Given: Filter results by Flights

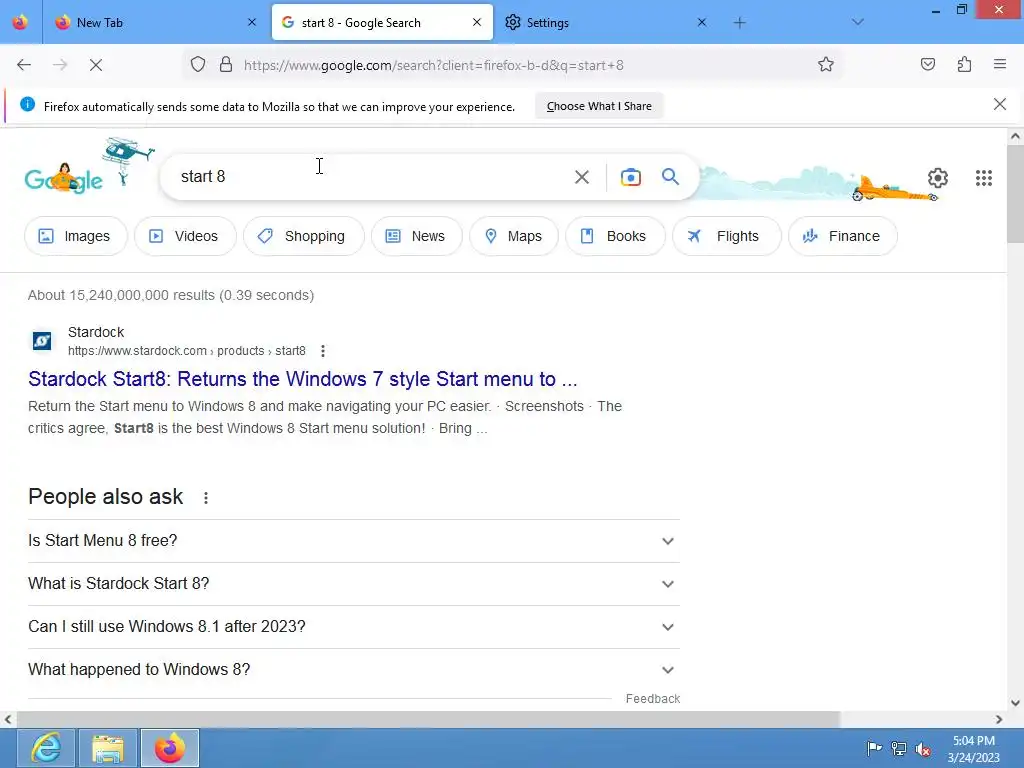Looking at the screenshot, I should pos(726,236).
